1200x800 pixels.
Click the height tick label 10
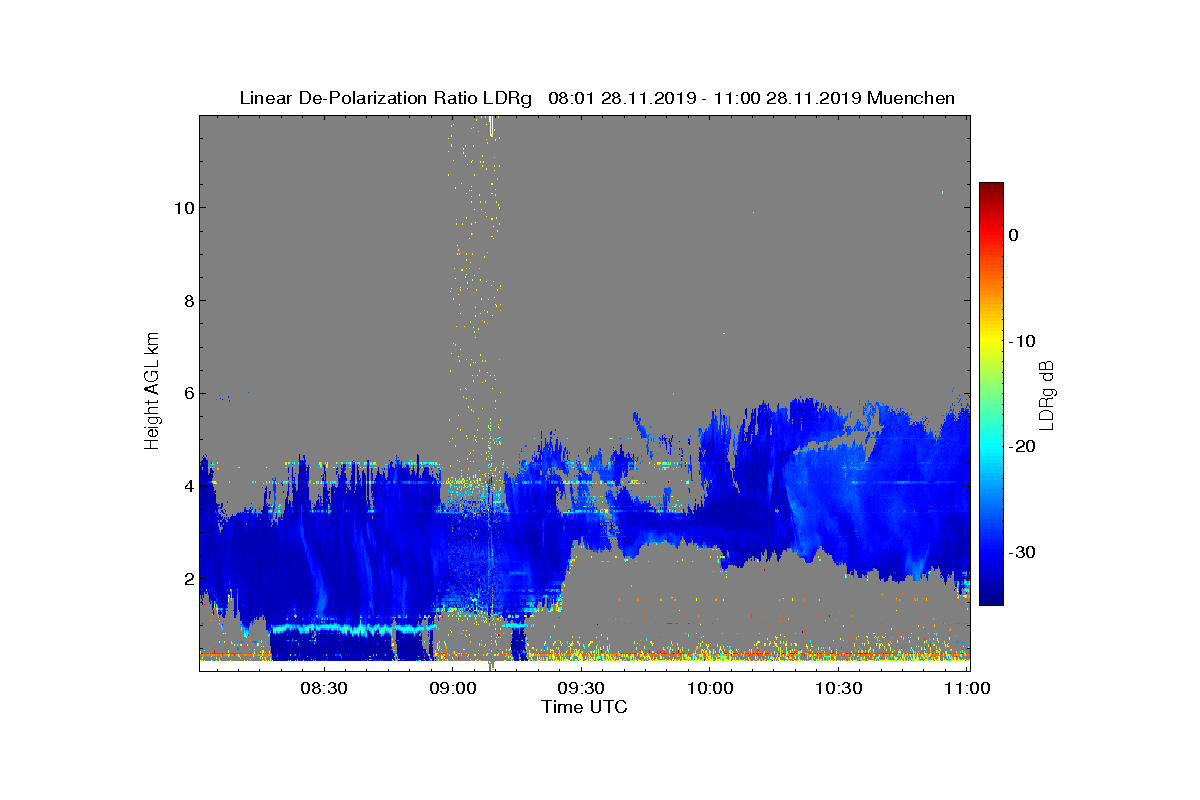tap(183, 208)
